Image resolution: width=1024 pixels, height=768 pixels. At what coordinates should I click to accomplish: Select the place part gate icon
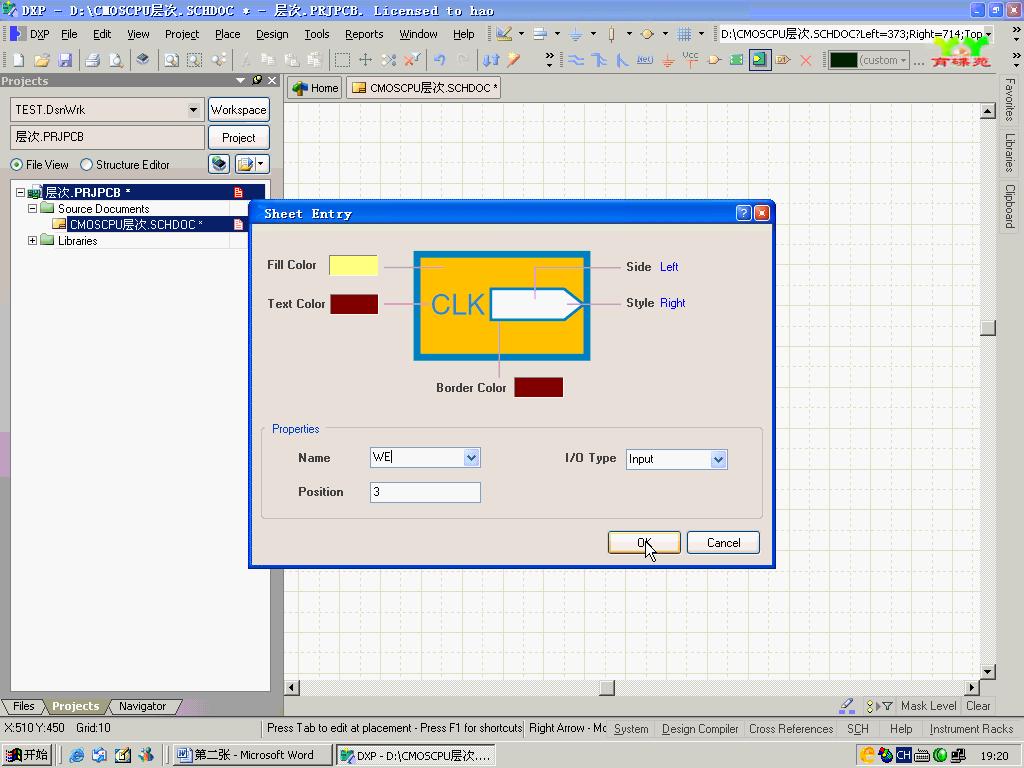[714, 60]
